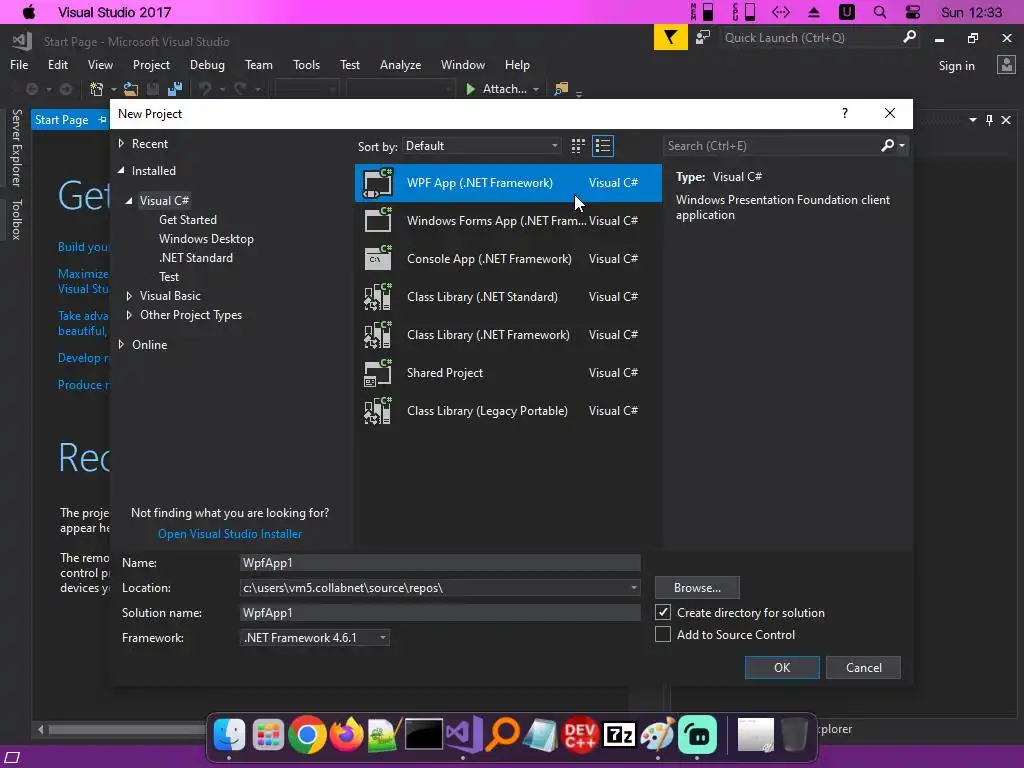Viewport: 1024px width, 768px height.
Task: Collapse the Installed tree node
Action: tap(121, 170)
